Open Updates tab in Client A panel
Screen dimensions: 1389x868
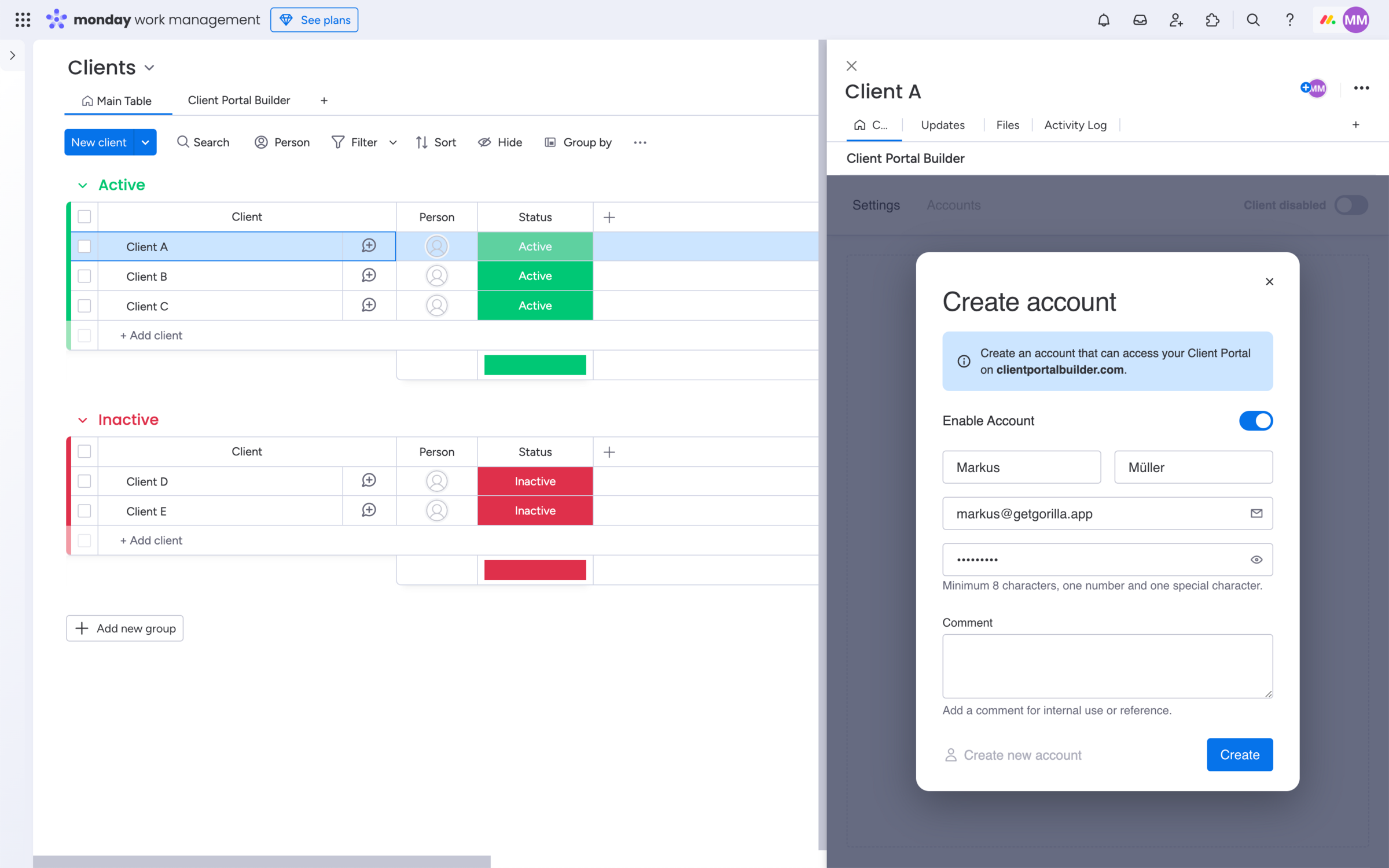click(943, 125)
